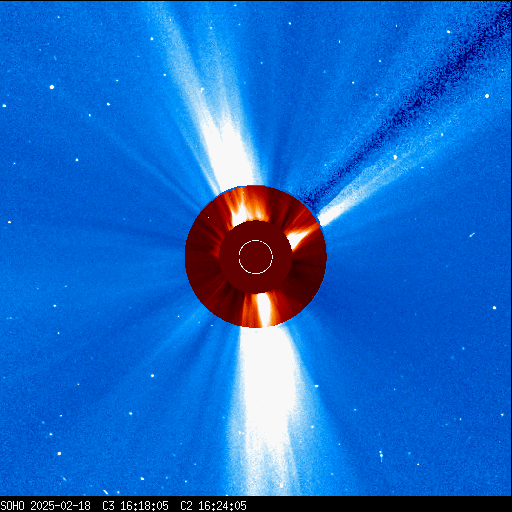Click the C2 16:24:05 timestamp

click(x=213, y=505)
